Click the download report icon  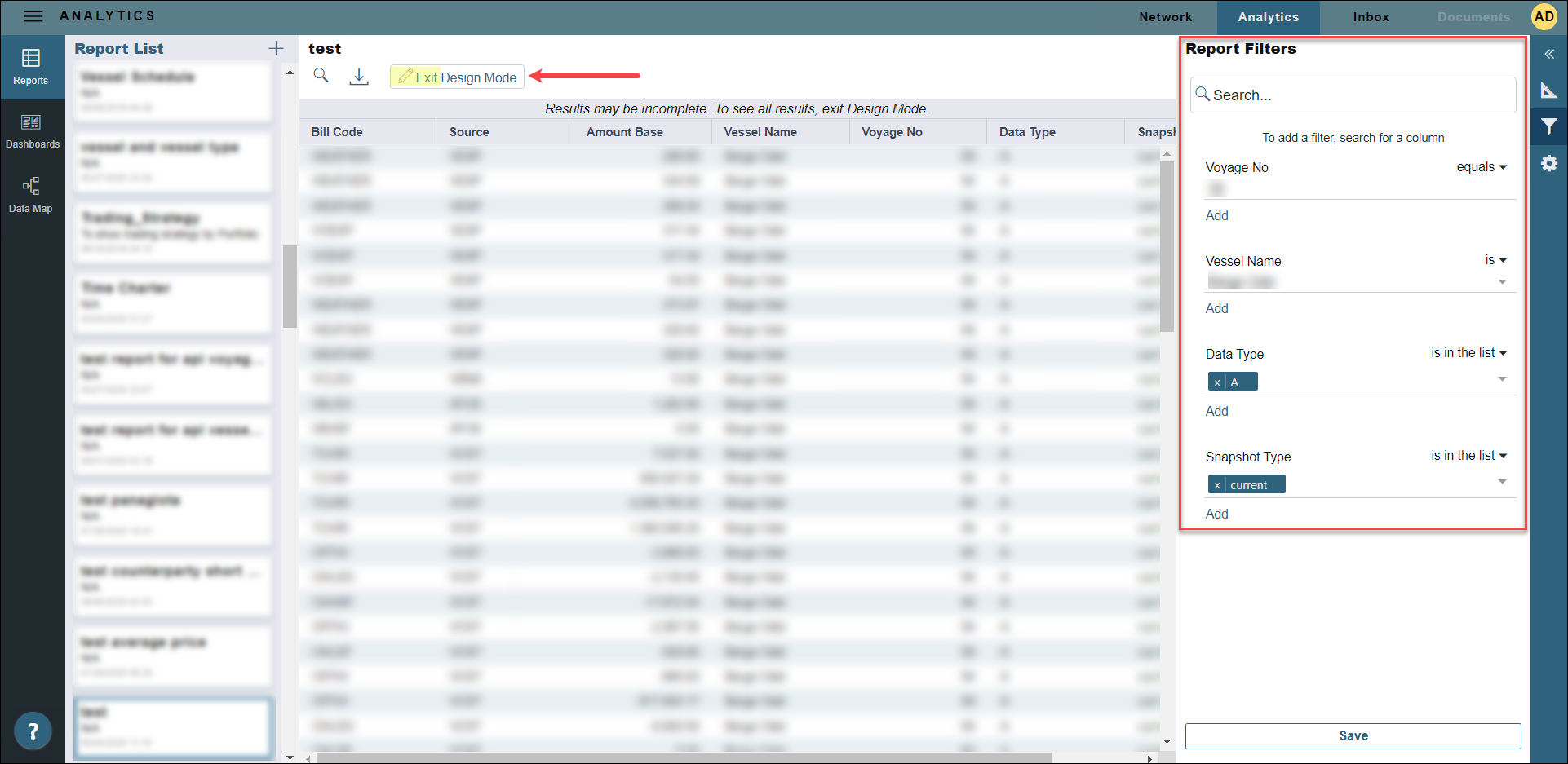(359, 77)
